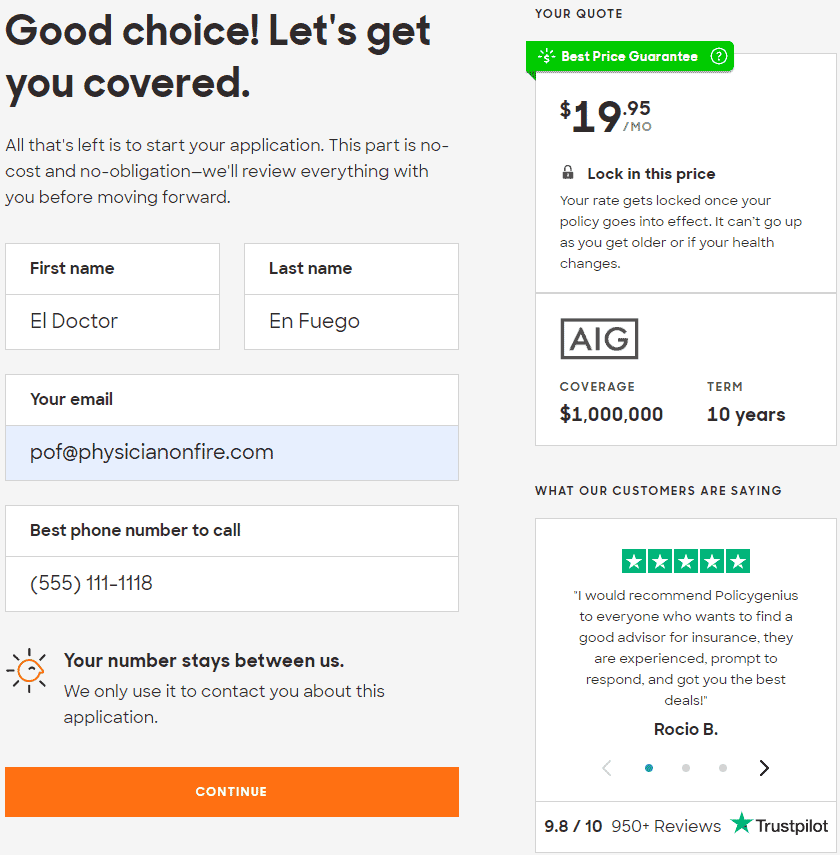Select the first review carousel dot
Screen dimensions: 840x855
click(649, 768)
